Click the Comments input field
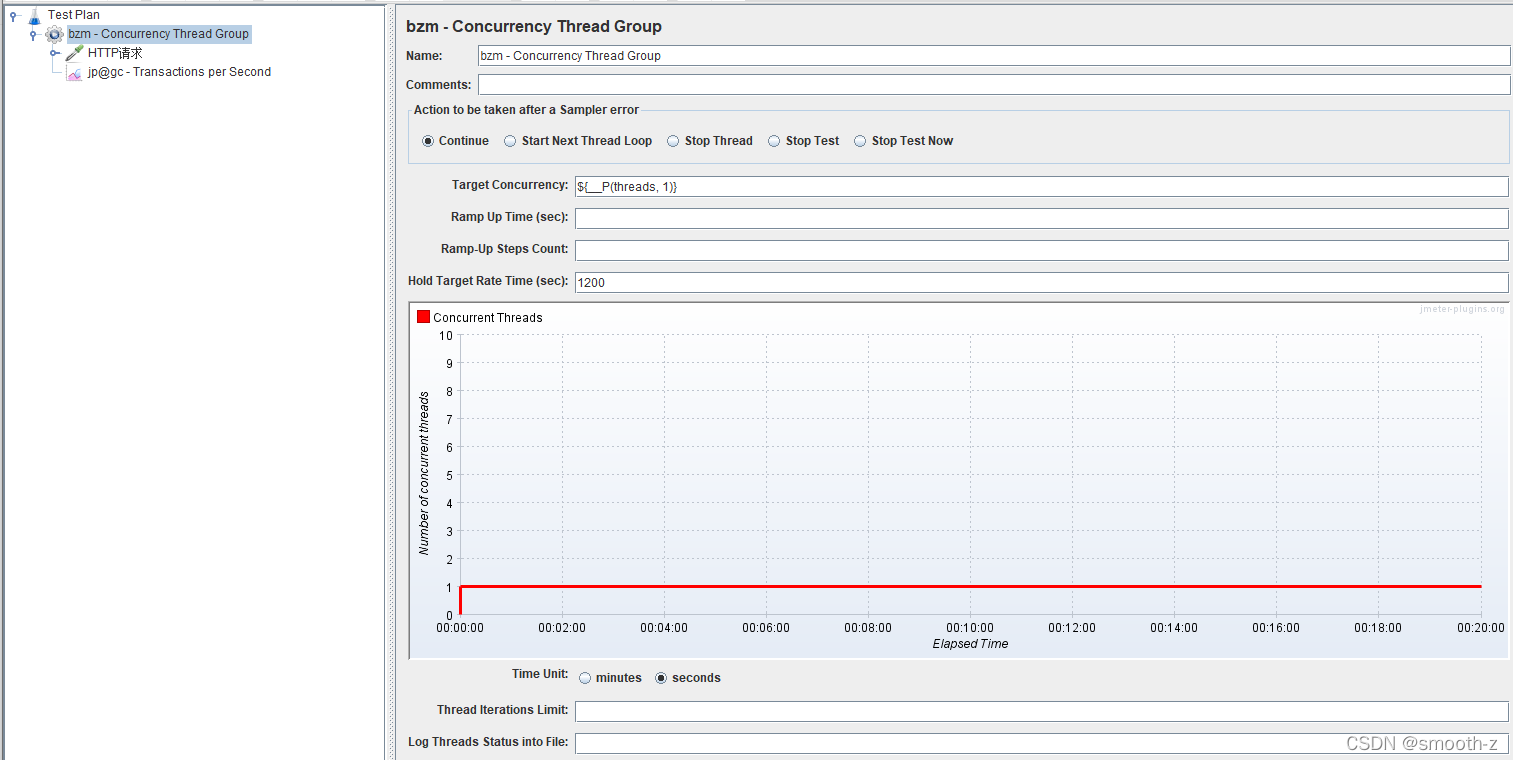 click(994, 85)
